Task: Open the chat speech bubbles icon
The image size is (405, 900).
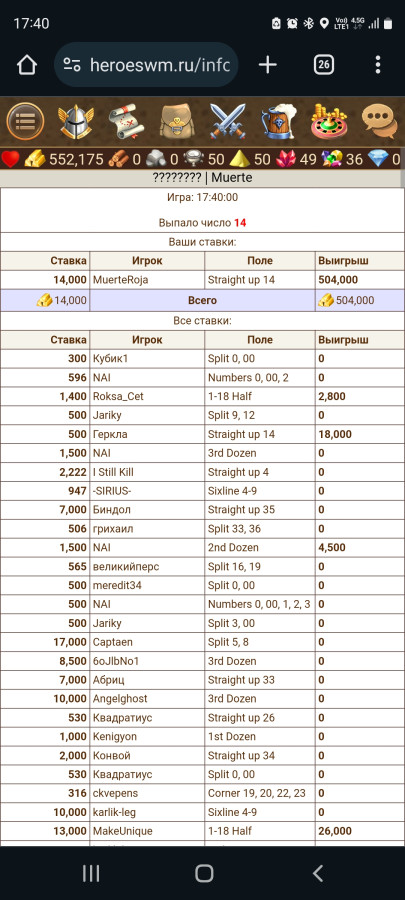Action: (x=380, y=121)
